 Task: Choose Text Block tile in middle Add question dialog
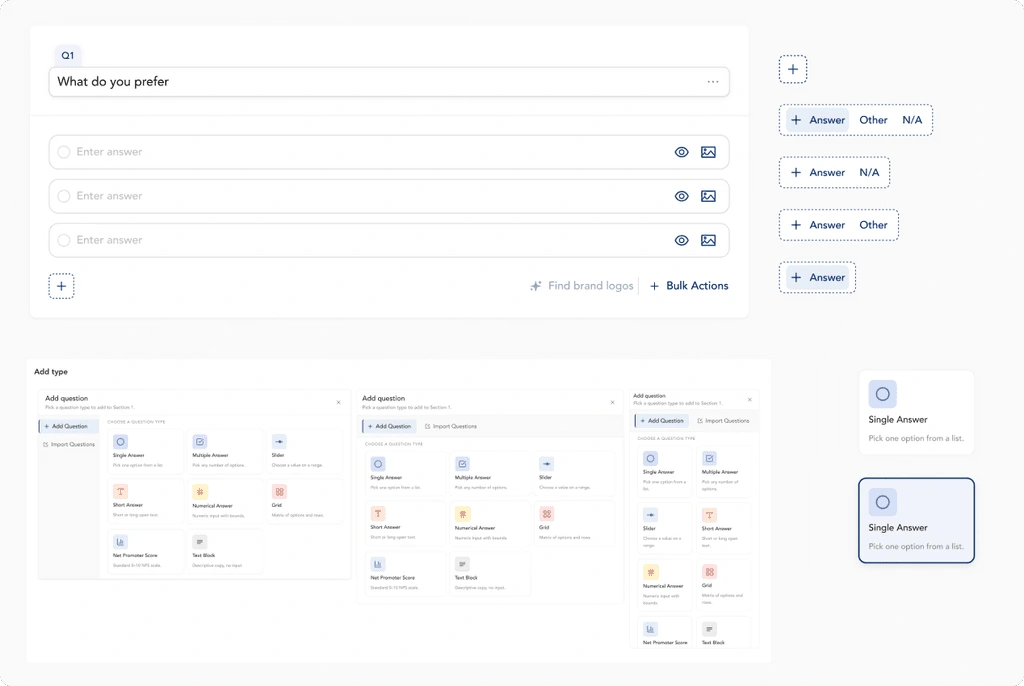click(490, 574)
